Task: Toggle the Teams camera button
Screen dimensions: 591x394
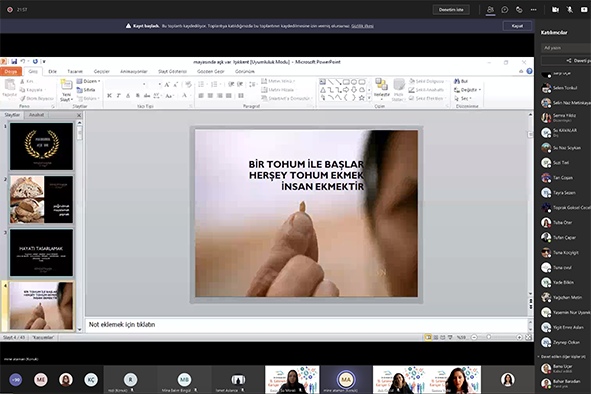Action: pos(555,10)
